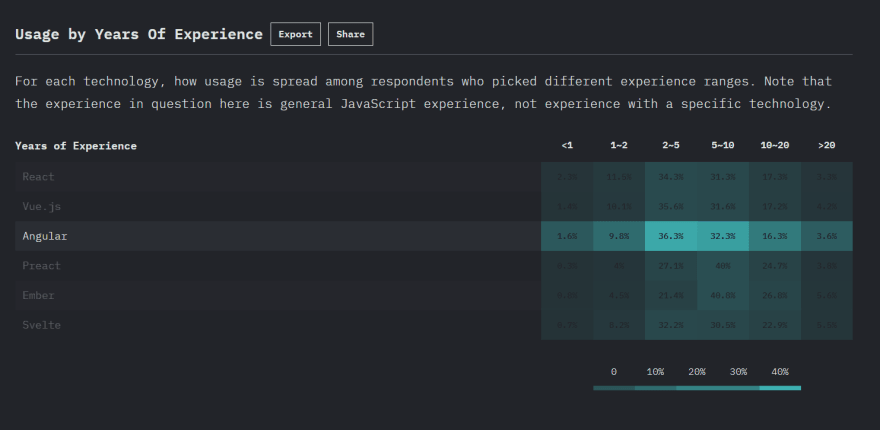Click the <1 column header
The image size is (880, 430).
567,145
